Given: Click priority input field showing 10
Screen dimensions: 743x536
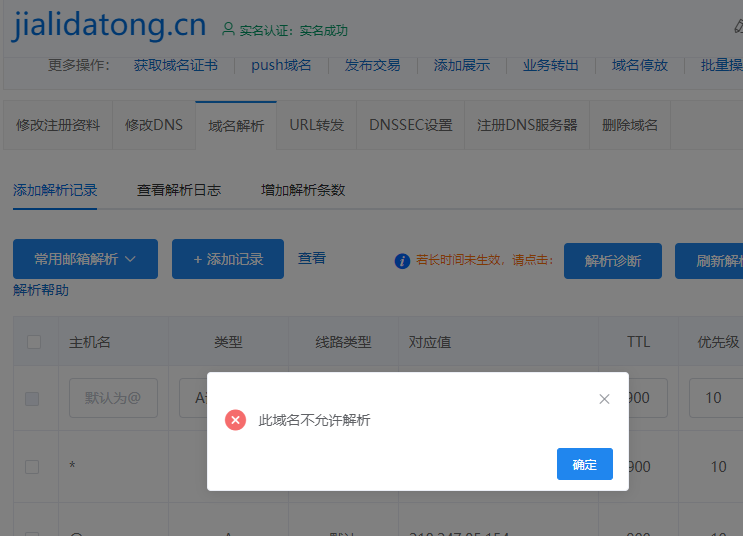Looking at the screenshot, I should (x=716, y=398).
